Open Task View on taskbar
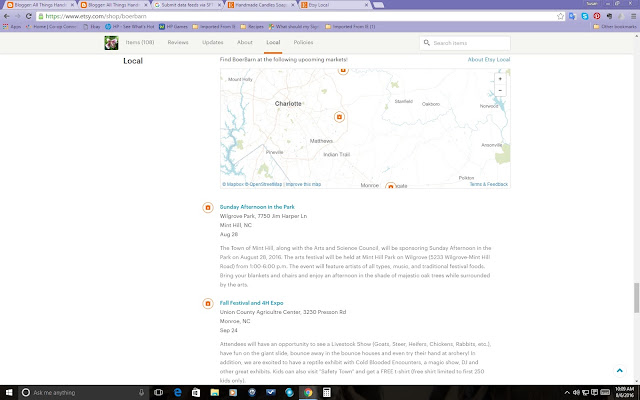Screen dimensions: 640x400 click(158, 393)
